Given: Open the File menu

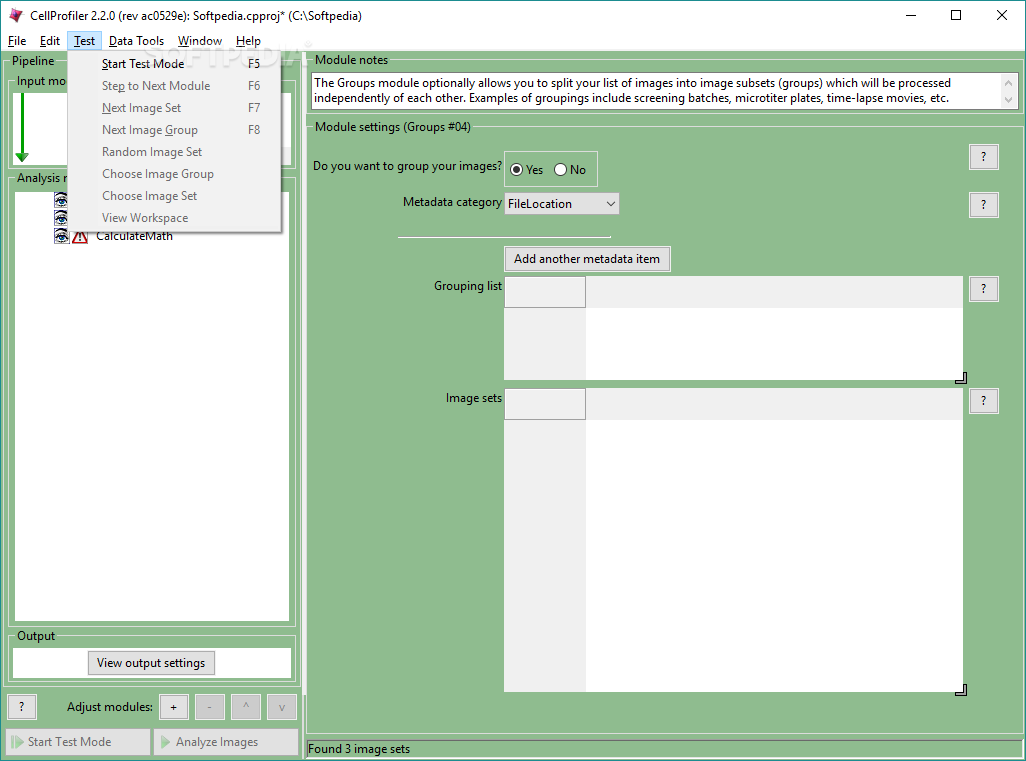Looking at the screenshot, I should 17,41.
